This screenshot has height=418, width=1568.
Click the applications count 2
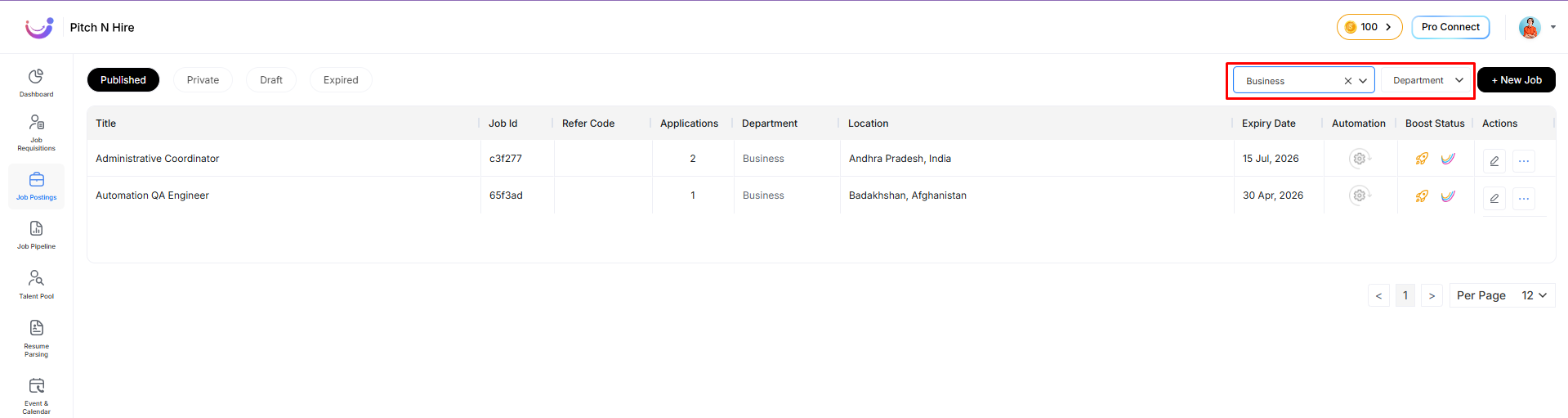pyautogui.click(x=693, y=159)
